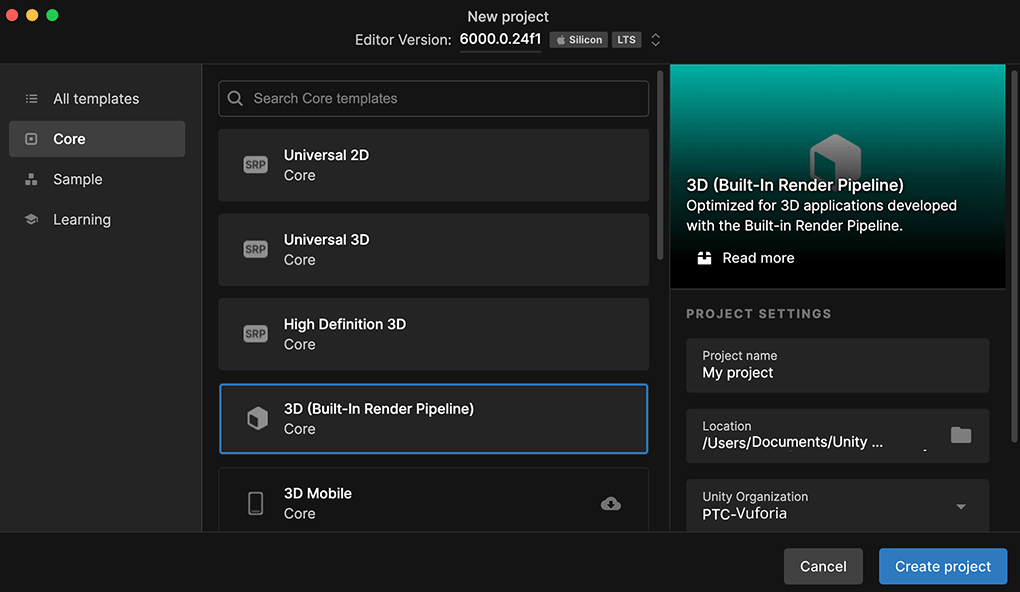Download the 3D Mobile template via cloud icon
The image size is (1020, 592).
click(610, 504)
